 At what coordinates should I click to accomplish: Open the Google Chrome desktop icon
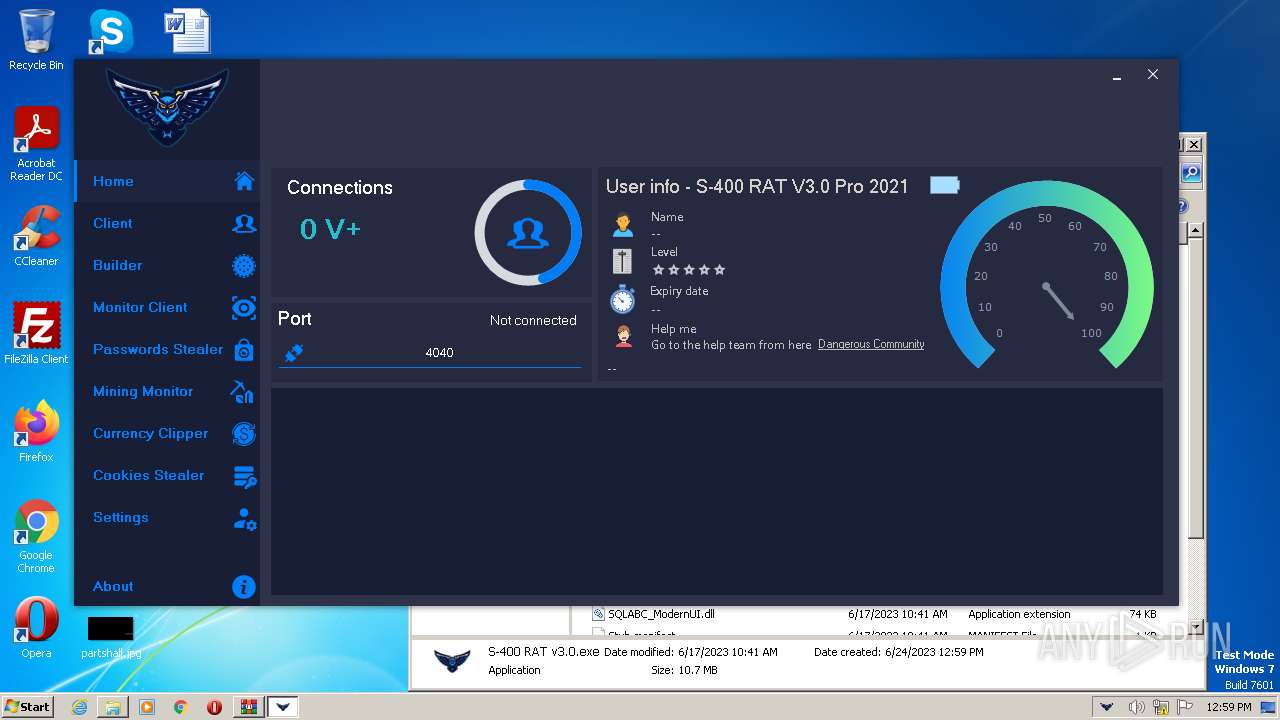pos(36,536)
